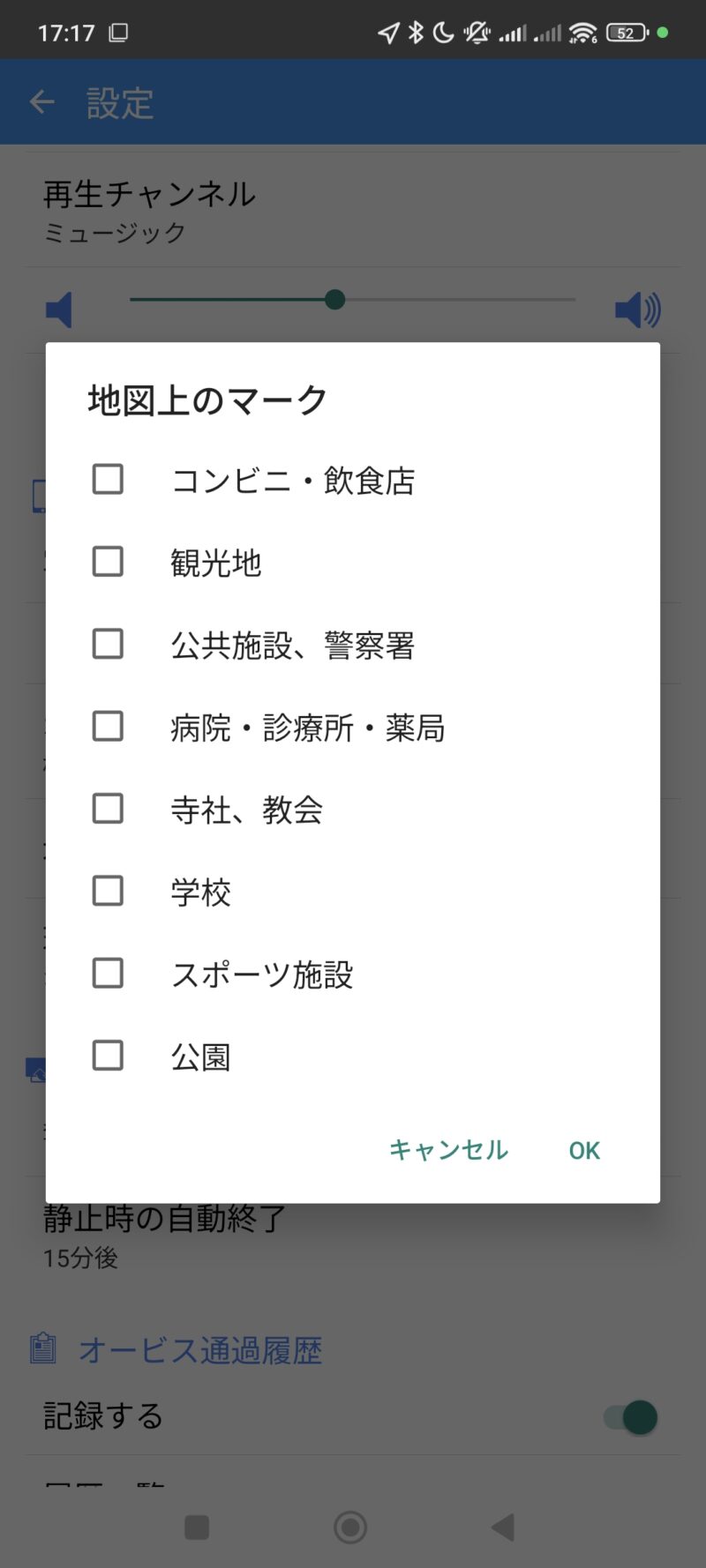The width and height of the screenshot is (706, 1568).
Task: Tick the 公共施設、警察署 checkbox
Action: pyautogui.click(x=108, y=644)
